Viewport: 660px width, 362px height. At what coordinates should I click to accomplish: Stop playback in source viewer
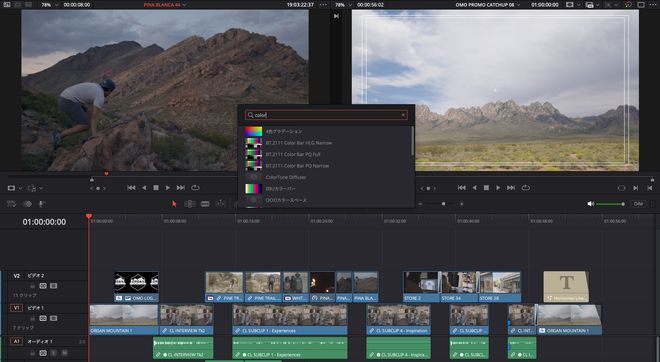click(x=156, y=188)
